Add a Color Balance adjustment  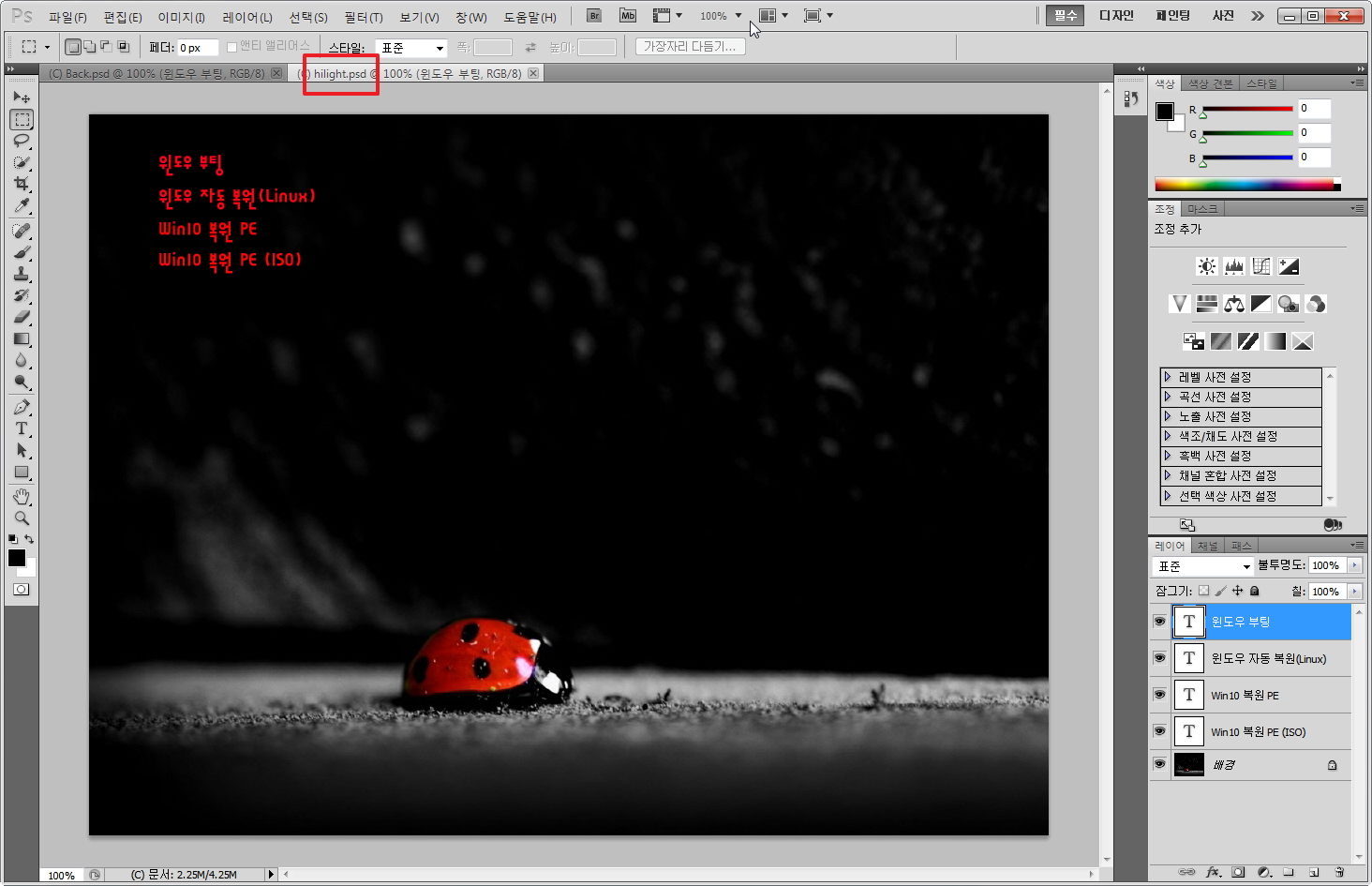pyautogui.click(x=1234, y=304)
